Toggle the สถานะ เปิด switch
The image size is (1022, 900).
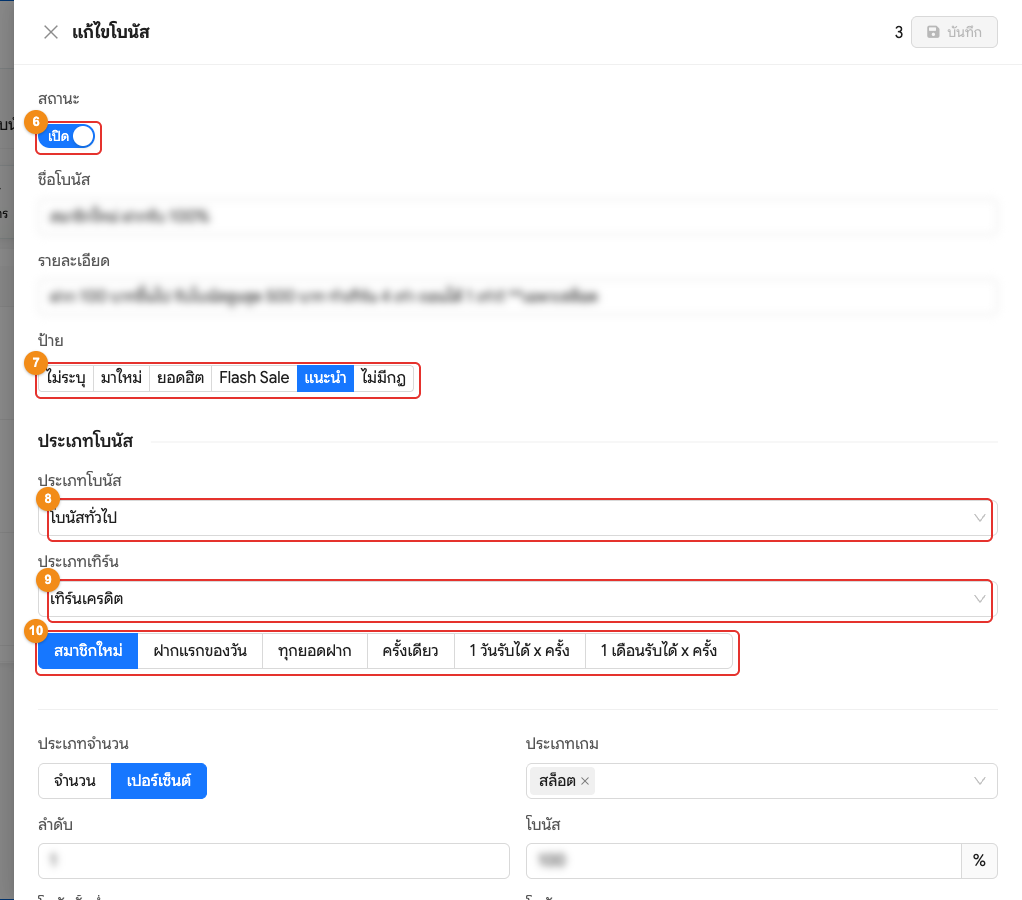(x=66, y=136)
